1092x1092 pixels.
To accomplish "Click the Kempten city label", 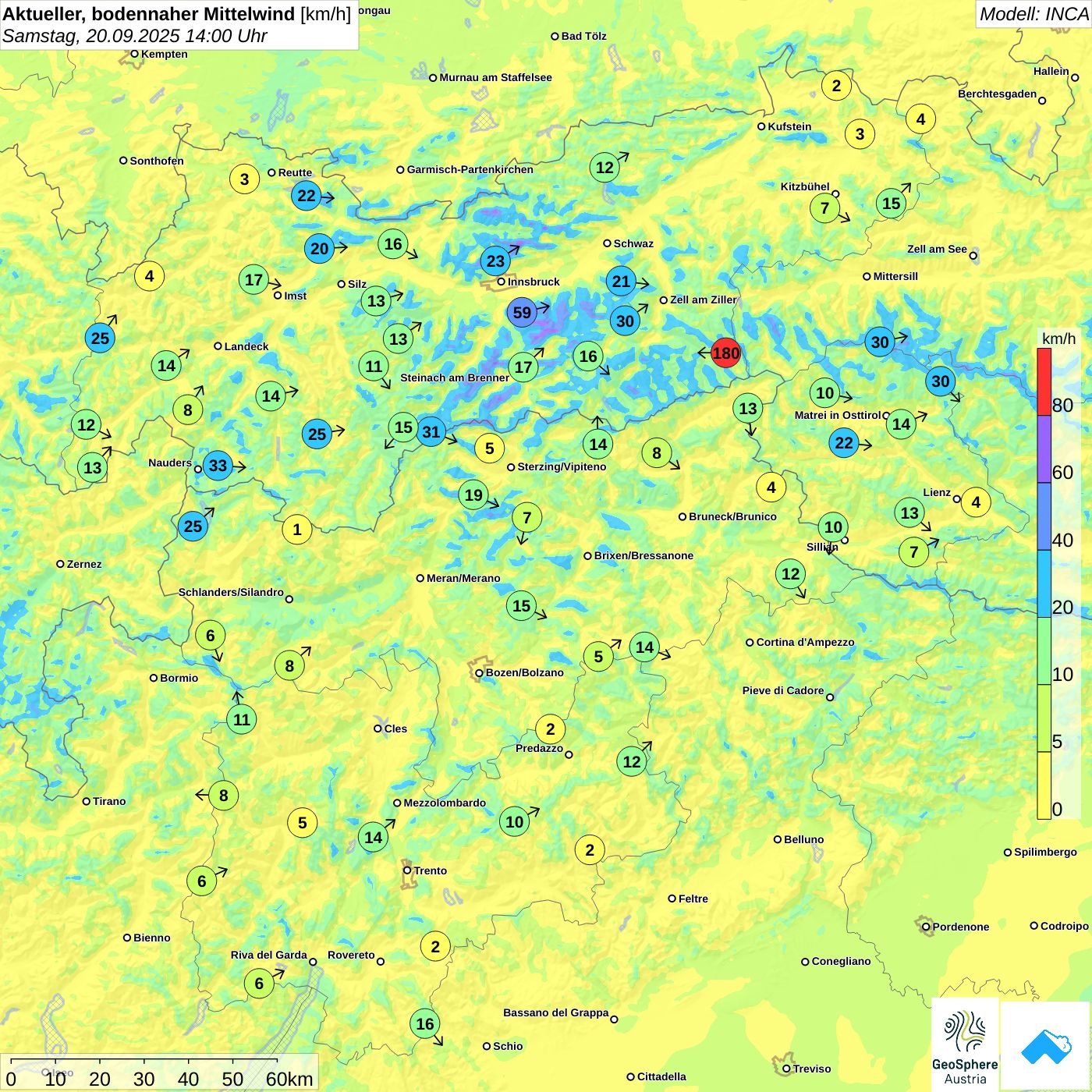I will [x=164, y=54].
